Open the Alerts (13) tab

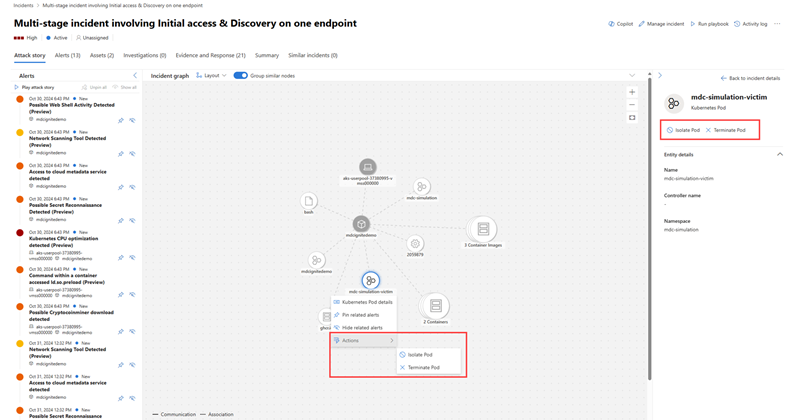coord(67,55)
